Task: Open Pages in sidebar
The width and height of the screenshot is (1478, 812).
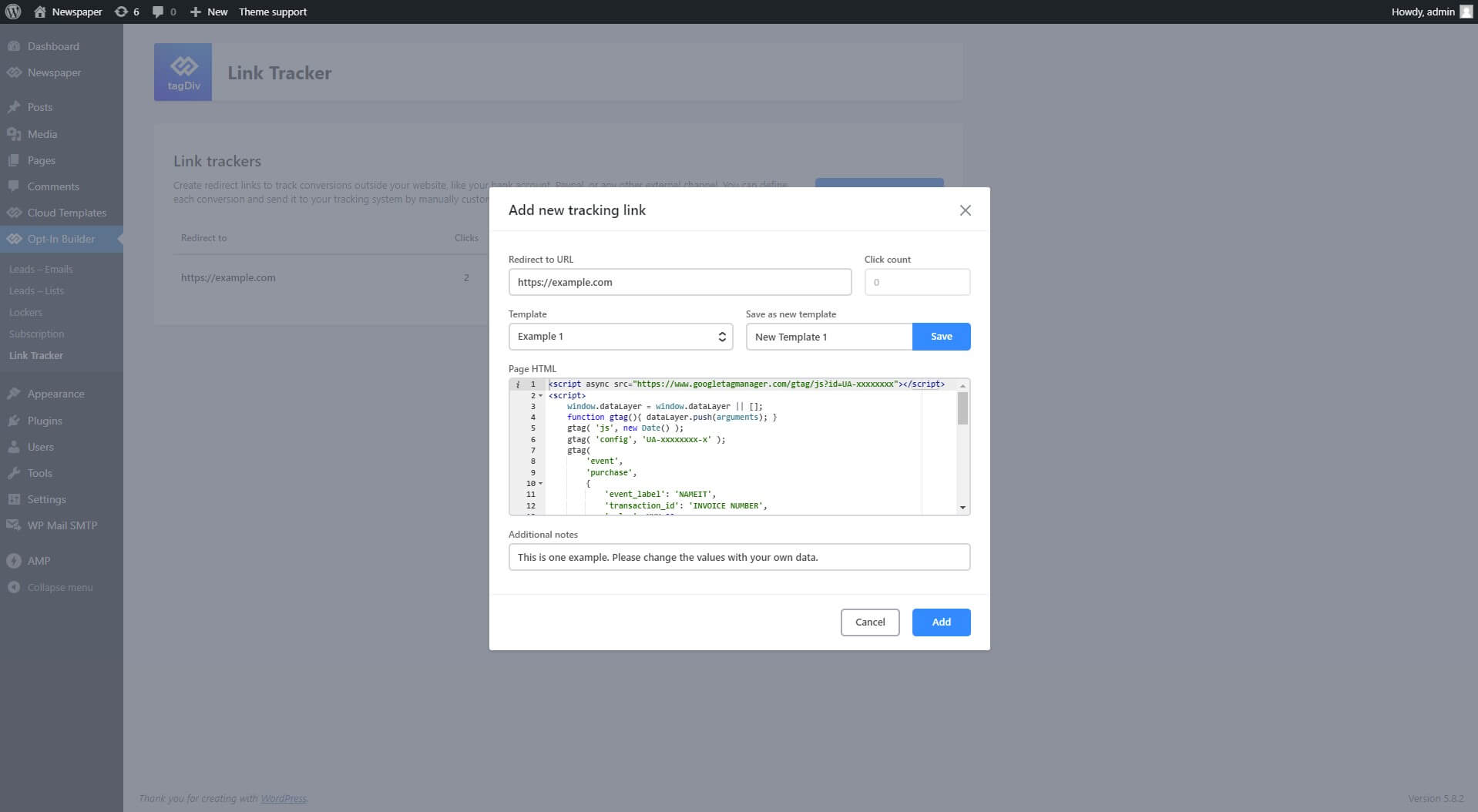Action: click(42, 160)
